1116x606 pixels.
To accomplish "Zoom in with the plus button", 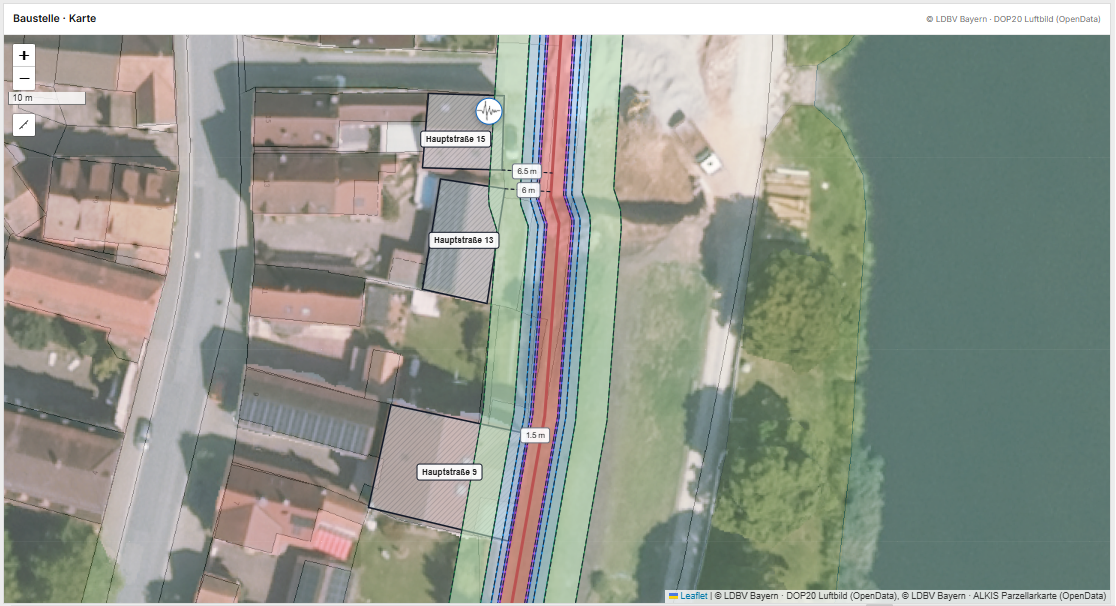I will click(x=23, y=56).
